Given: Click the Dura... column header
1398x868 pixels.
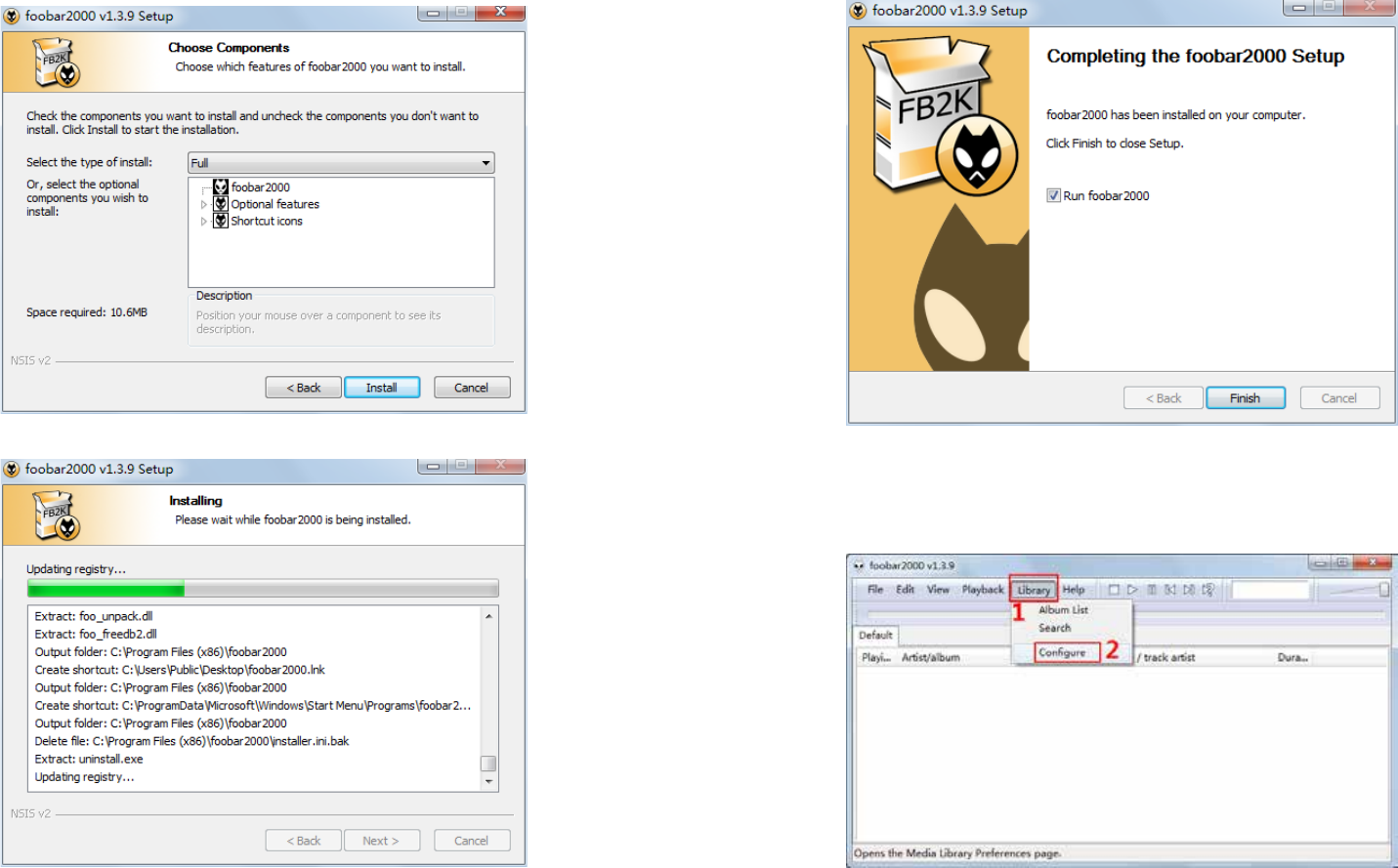Looking at the screenshot, I should [1292, 657].
